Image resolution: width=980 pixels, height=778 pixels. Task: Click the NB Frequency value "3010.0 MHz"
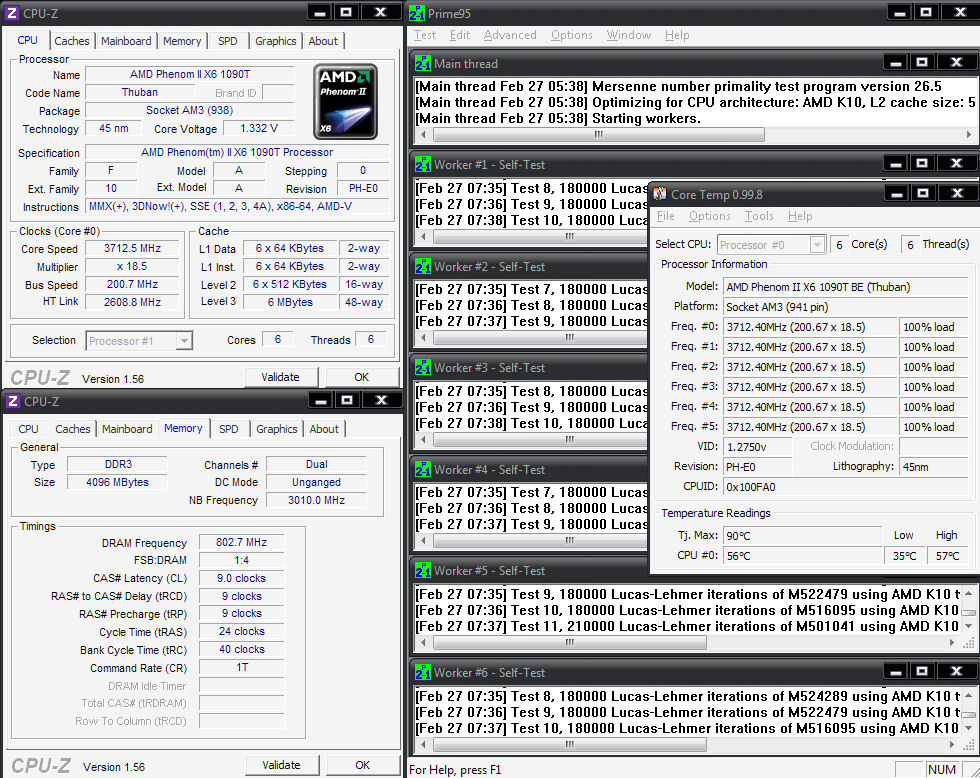[316, 501]
